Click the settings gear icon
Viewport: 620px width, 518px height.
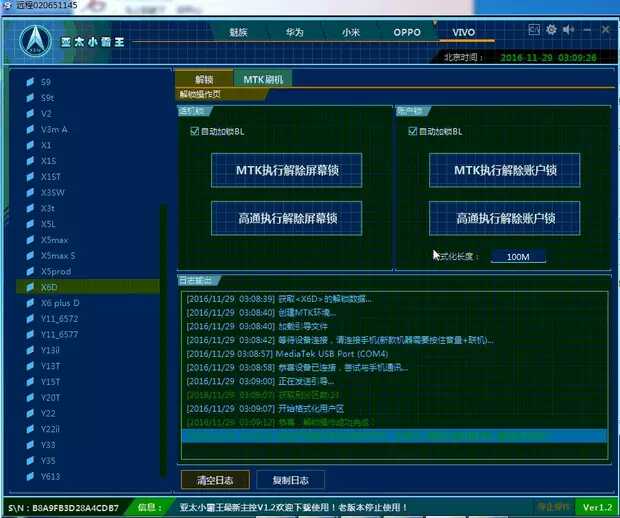(551, 30)
